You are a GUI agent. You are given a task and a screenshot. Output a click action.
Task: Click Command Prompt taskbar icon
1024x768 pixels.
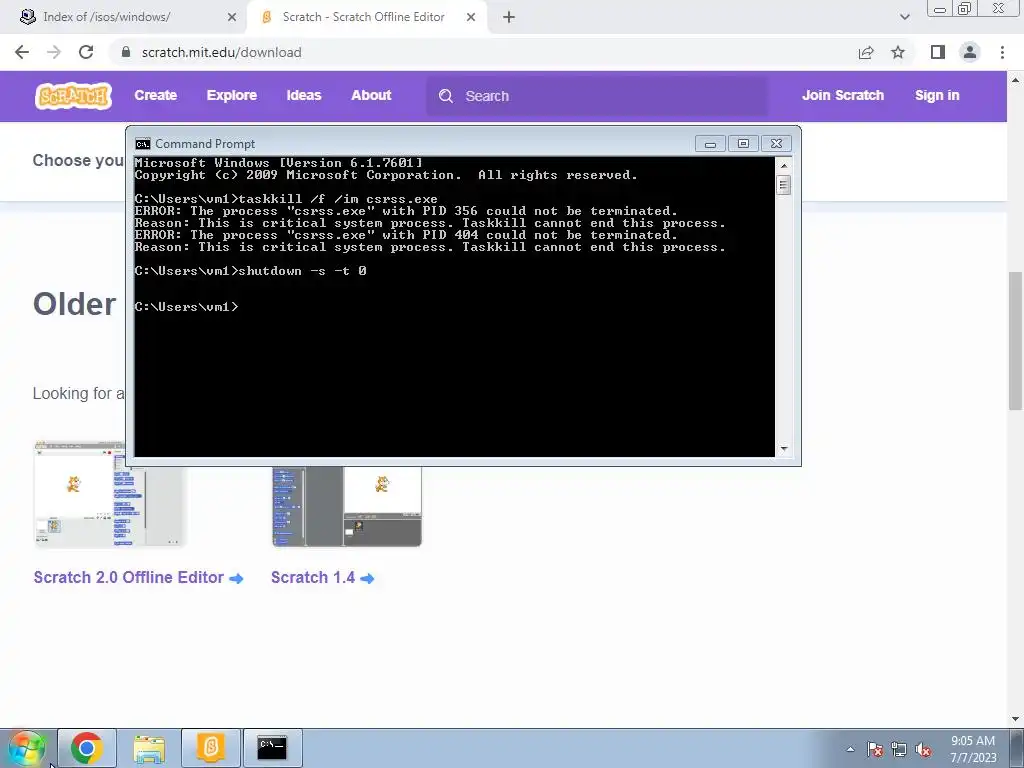click(272, 748)
